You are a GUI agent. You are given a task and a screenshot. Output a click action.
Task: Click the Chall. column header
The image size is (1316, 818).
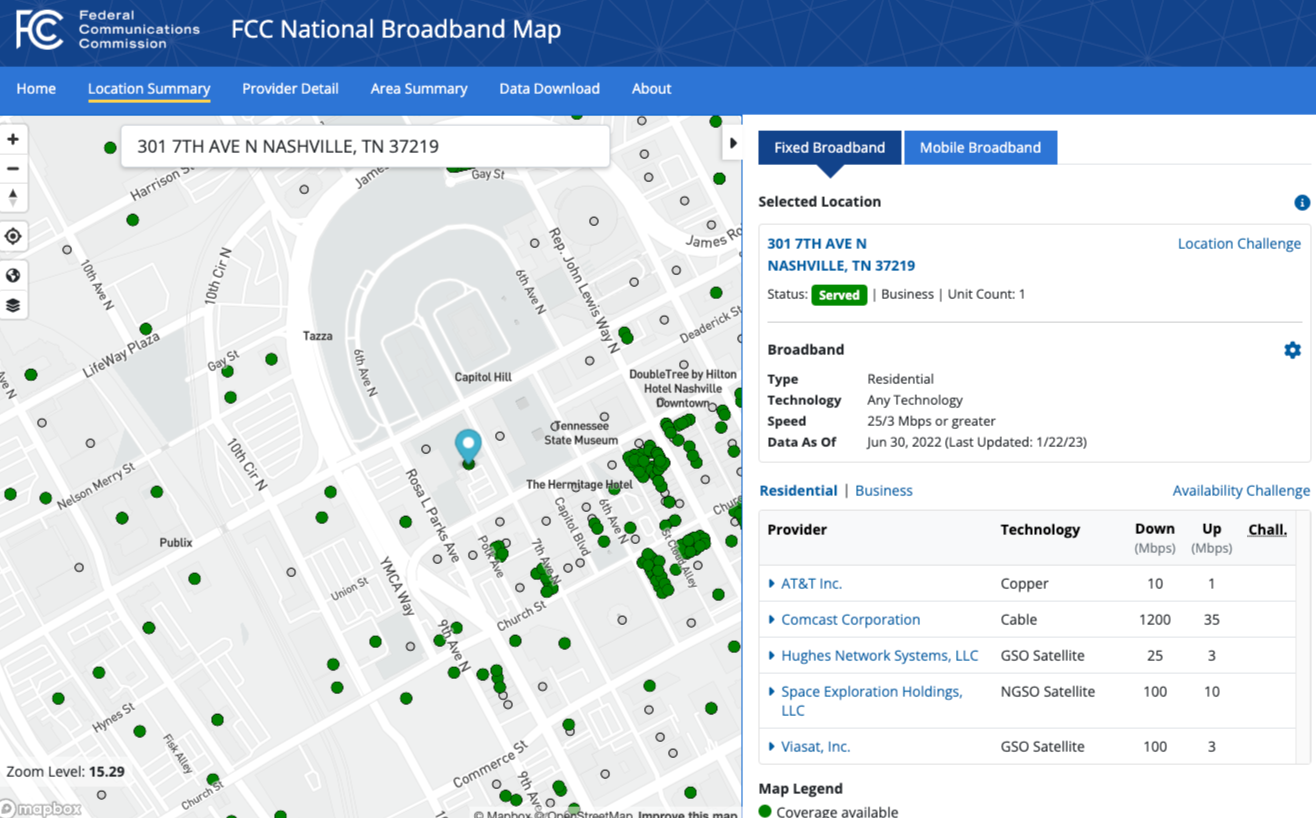(x=1267, y=530)
